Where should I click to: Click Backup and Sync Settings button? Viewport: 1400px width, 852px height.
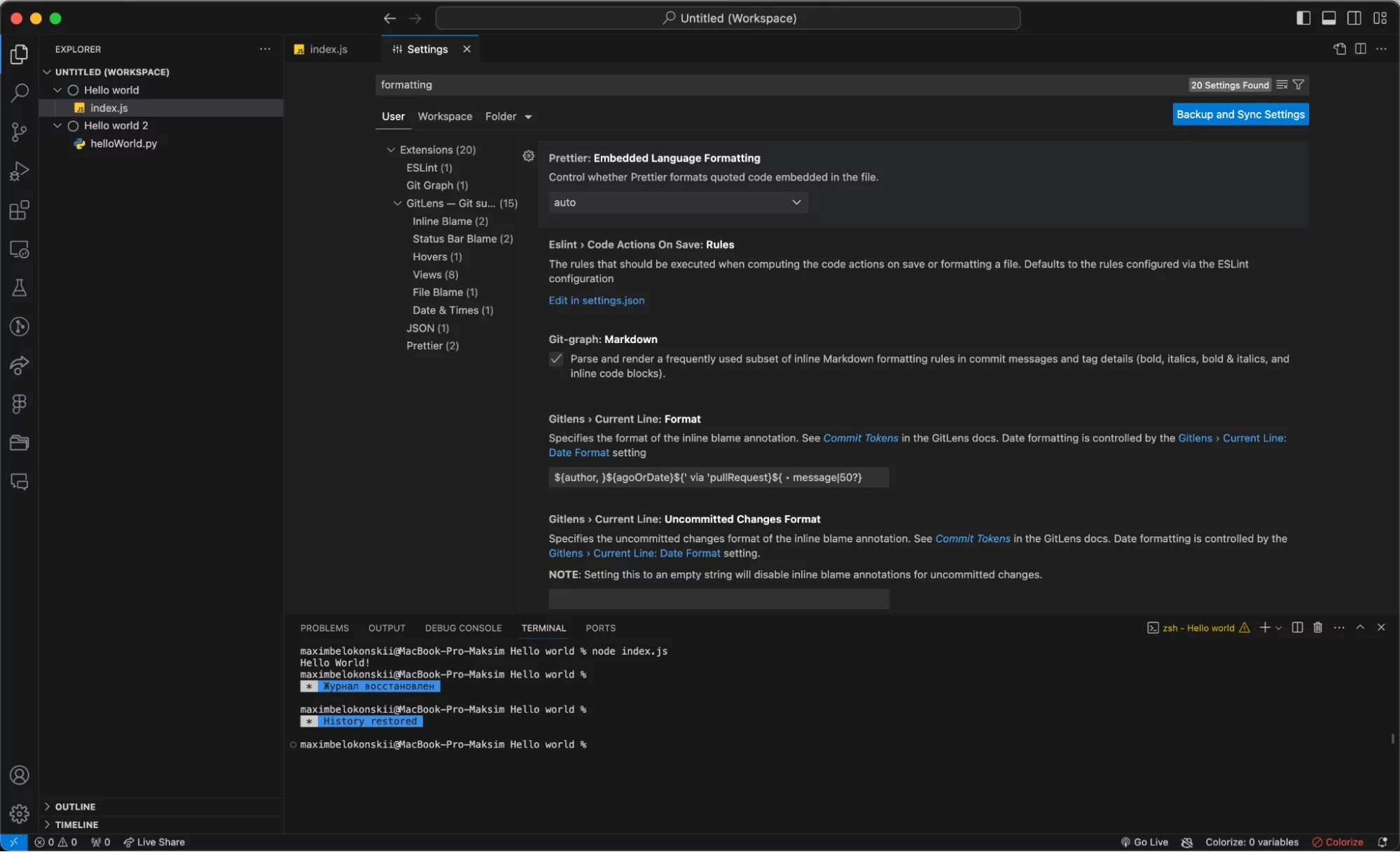point(1240,114)
